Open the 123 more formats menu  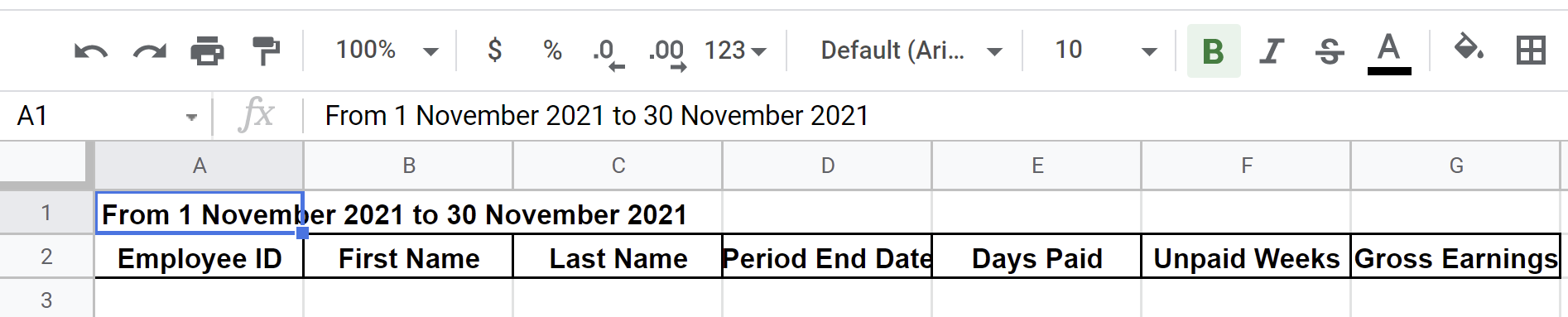click(735, 50)
